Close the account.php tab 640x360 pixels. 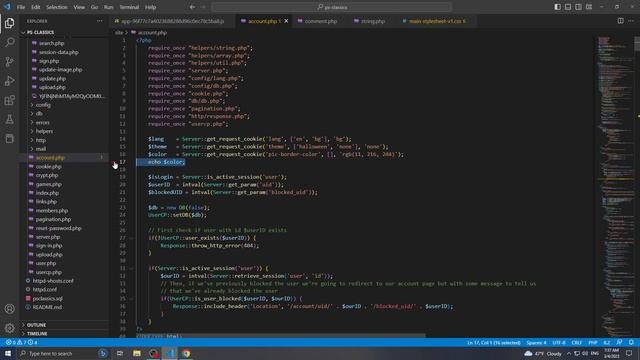click(x=286, y=21)
